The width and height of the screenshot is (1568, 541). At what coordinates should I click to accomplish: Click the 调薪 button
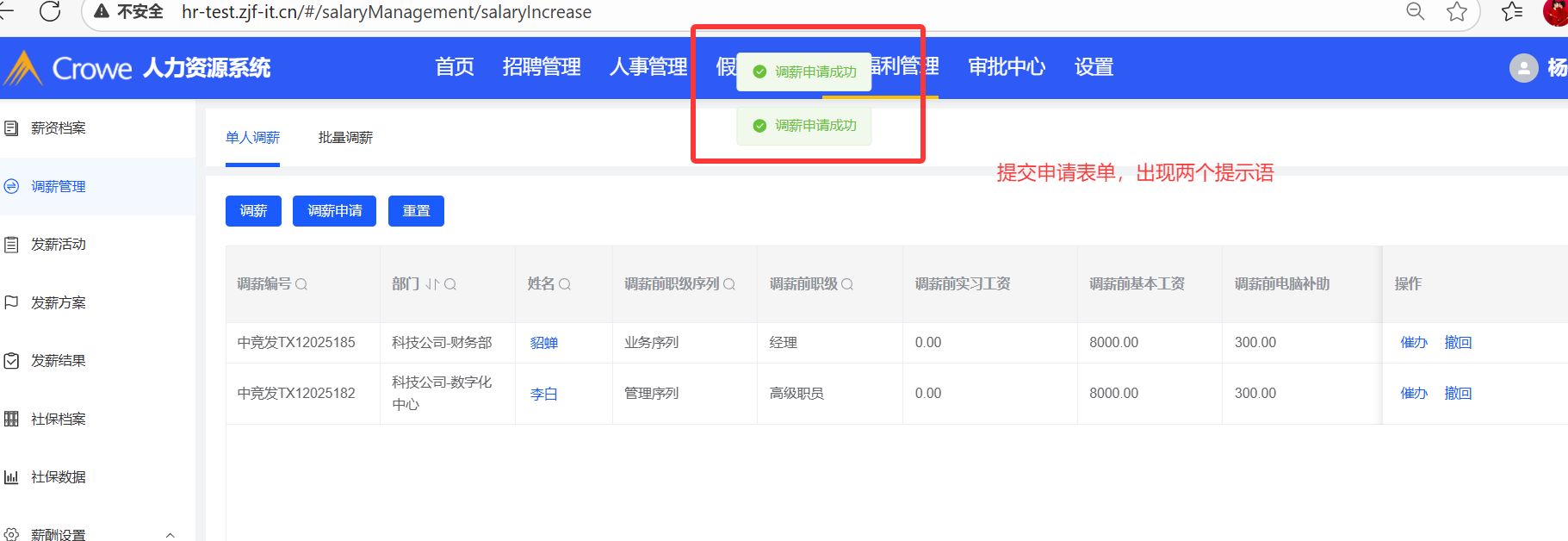click(x=253, y=211)
